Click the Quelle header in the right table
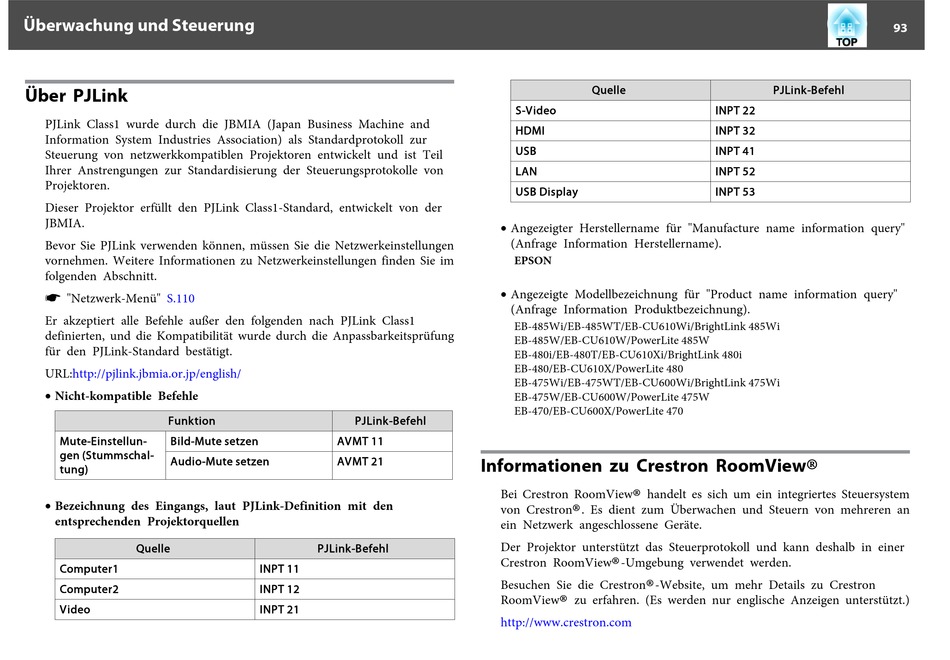950x660 pixels. (610, 90)
